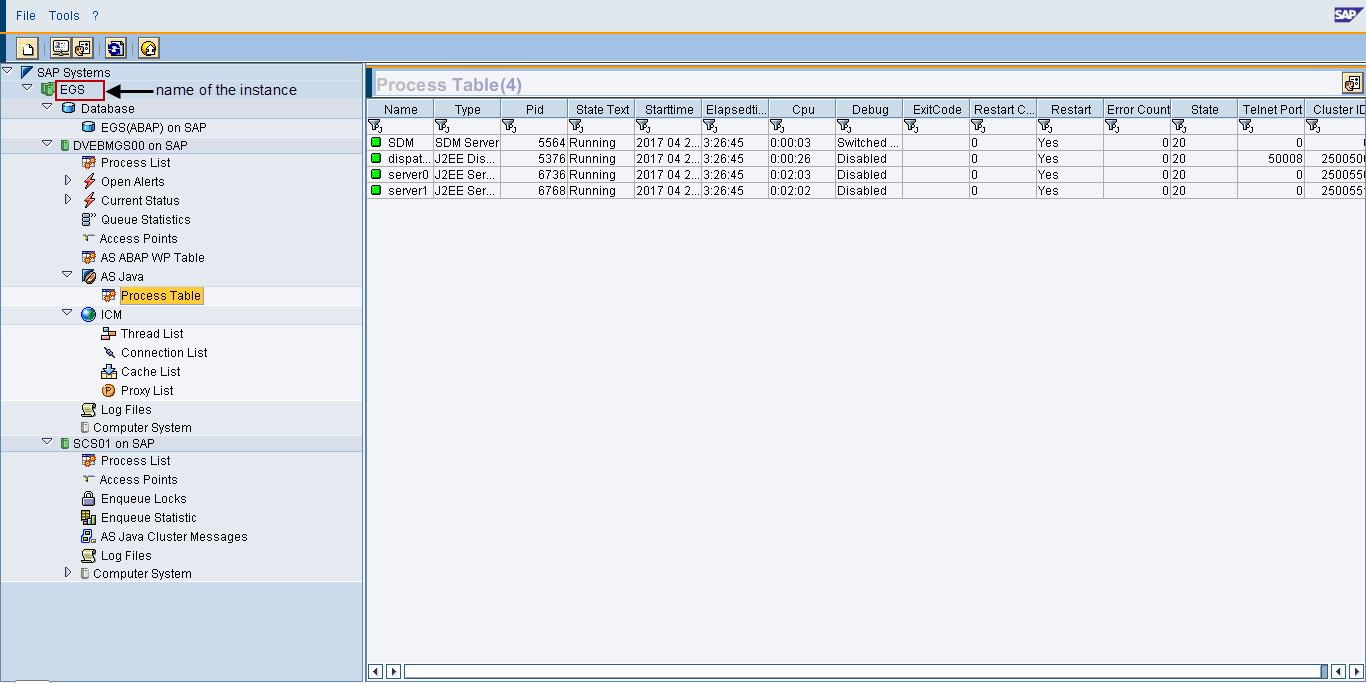Screen dimensions: 1366x683
Task: Click filter icon under Type column
Action: pyautogui.click(x=442, y=126)
